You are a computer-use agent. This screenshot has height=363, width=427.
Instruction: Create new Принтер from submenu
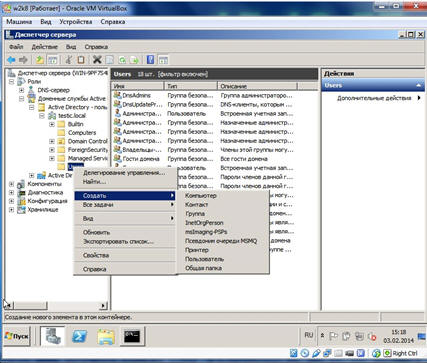223,250
